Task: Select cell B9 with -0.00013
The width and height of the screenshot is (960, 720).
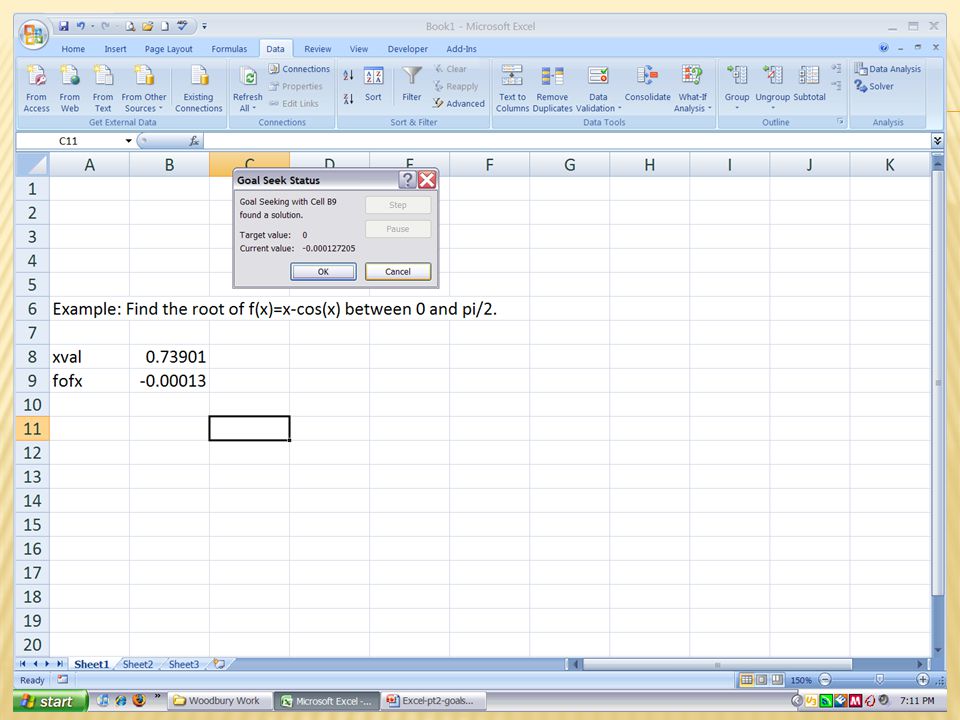Action: point(169,381)
